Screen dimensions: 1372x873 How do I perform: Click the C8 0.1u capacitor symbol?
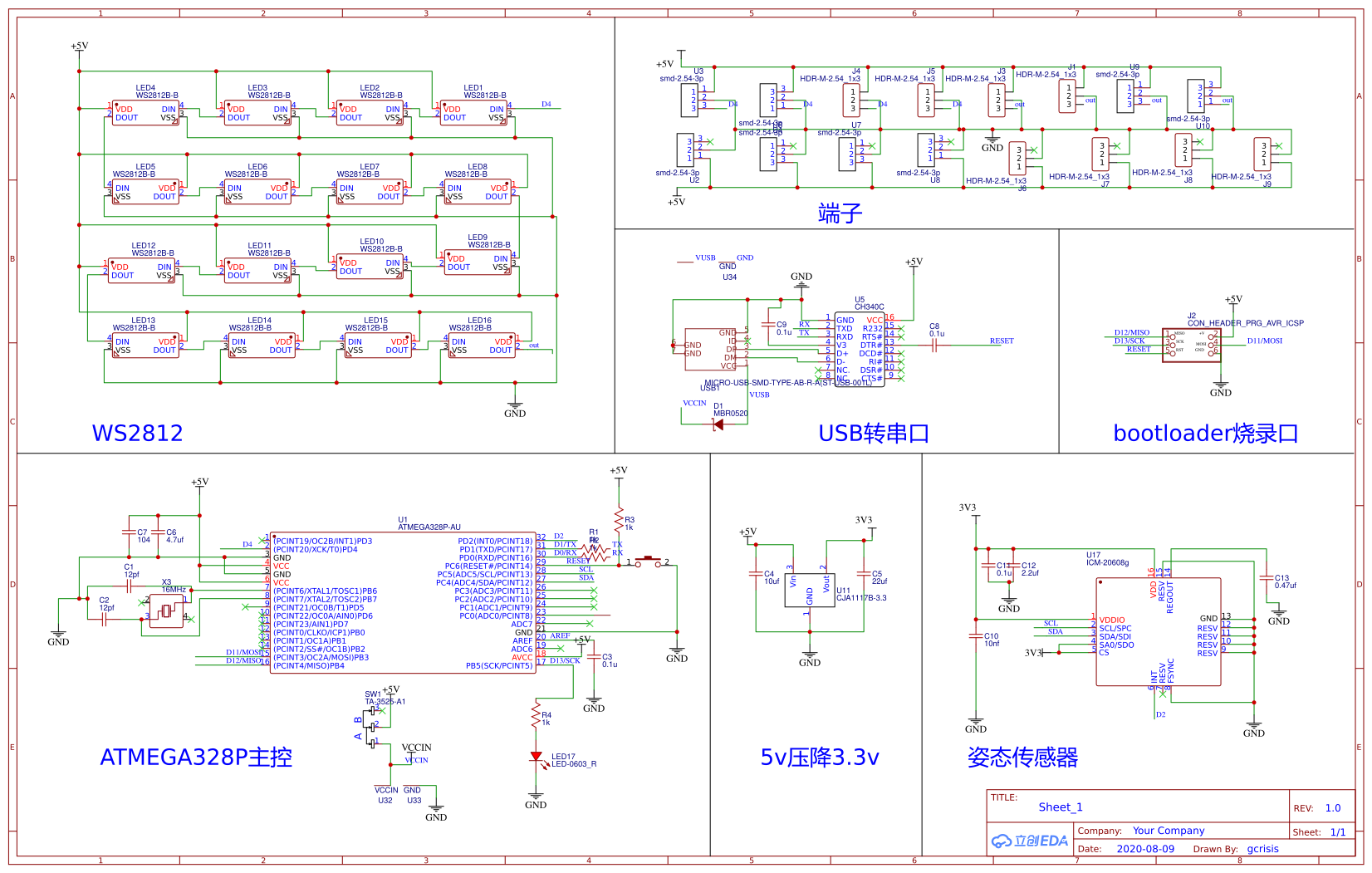tap(934, 347)
